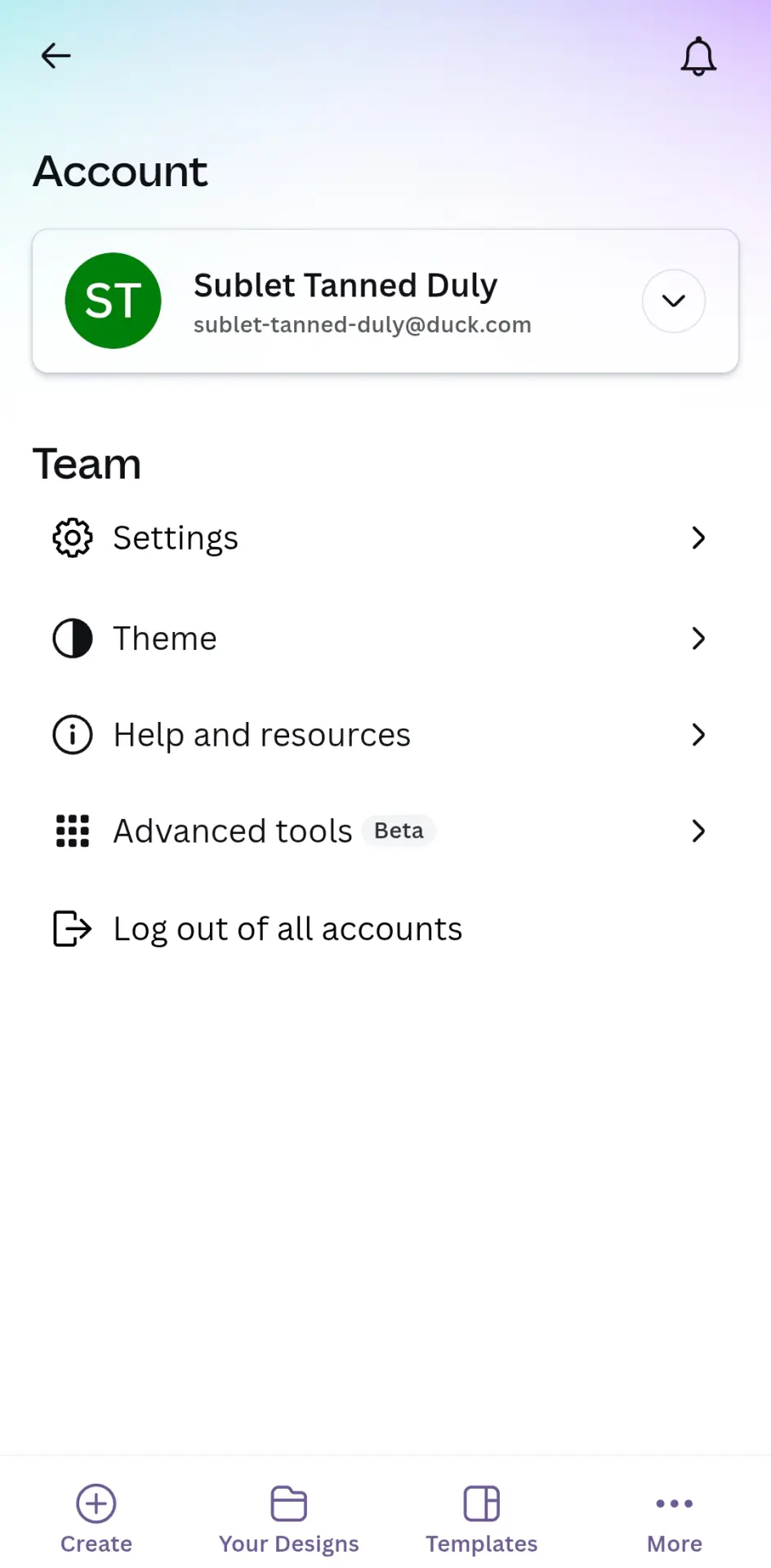The image size is (771, 1568).
Task: Open Help and resources entry
Action: 385,734
